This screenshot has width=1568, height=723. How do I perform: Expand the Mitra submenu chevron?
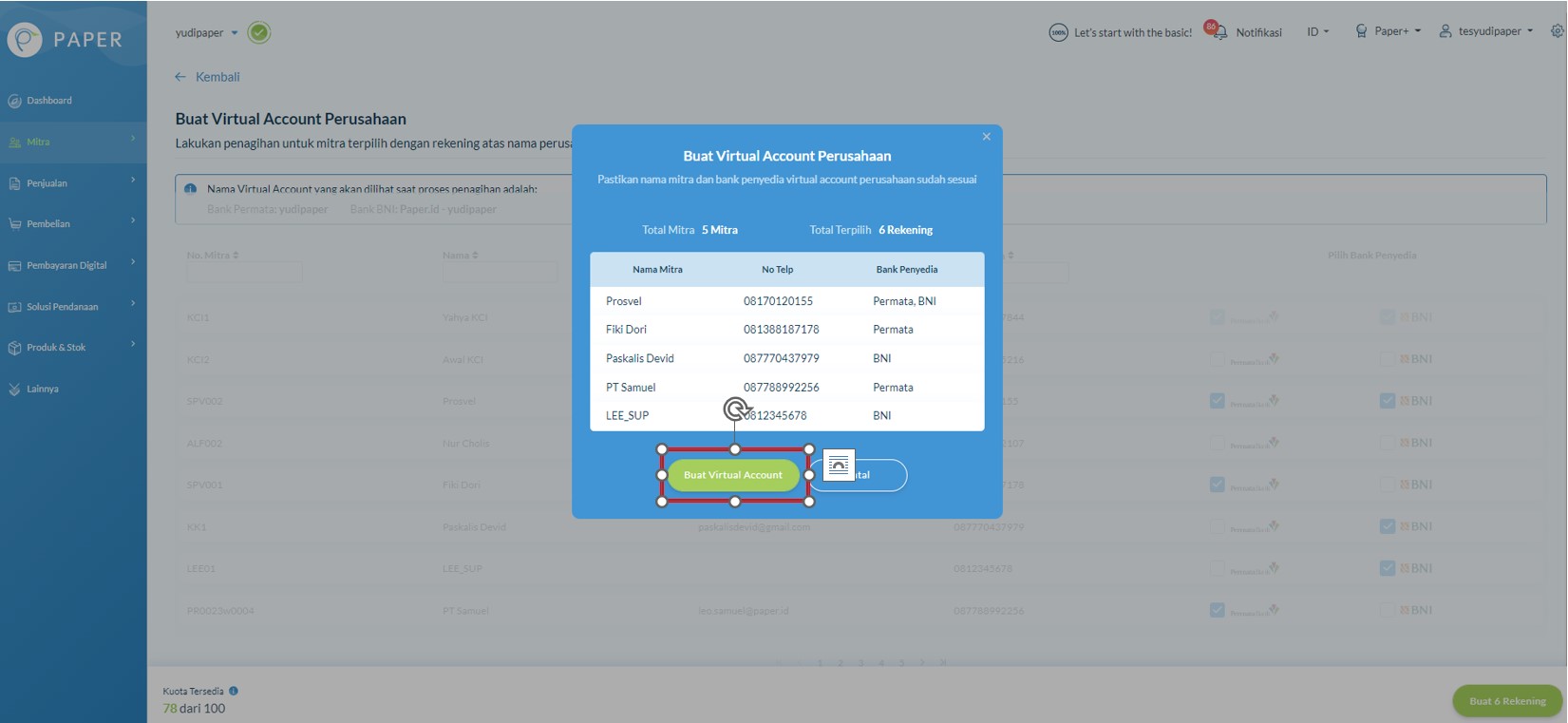click(133, 139)
